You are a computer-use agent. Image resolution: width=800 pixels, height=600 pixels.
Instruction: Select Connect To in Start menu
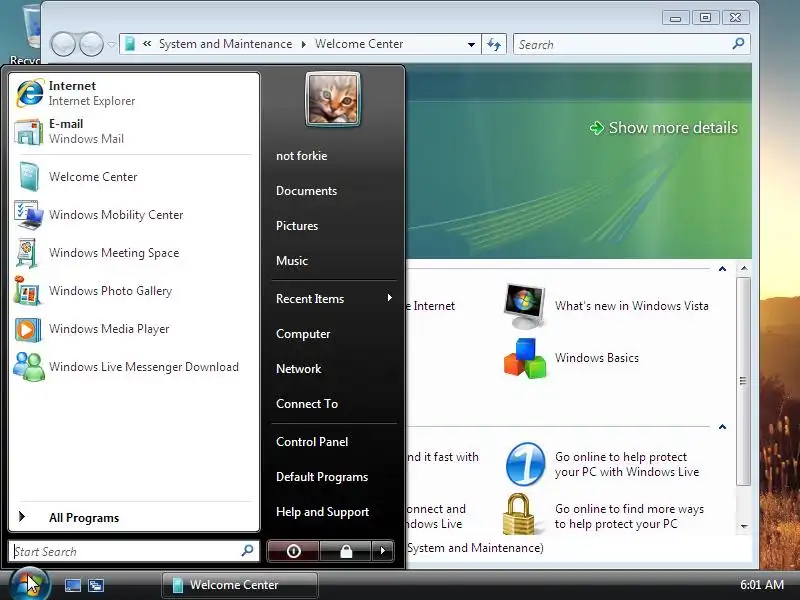(307, 404)
